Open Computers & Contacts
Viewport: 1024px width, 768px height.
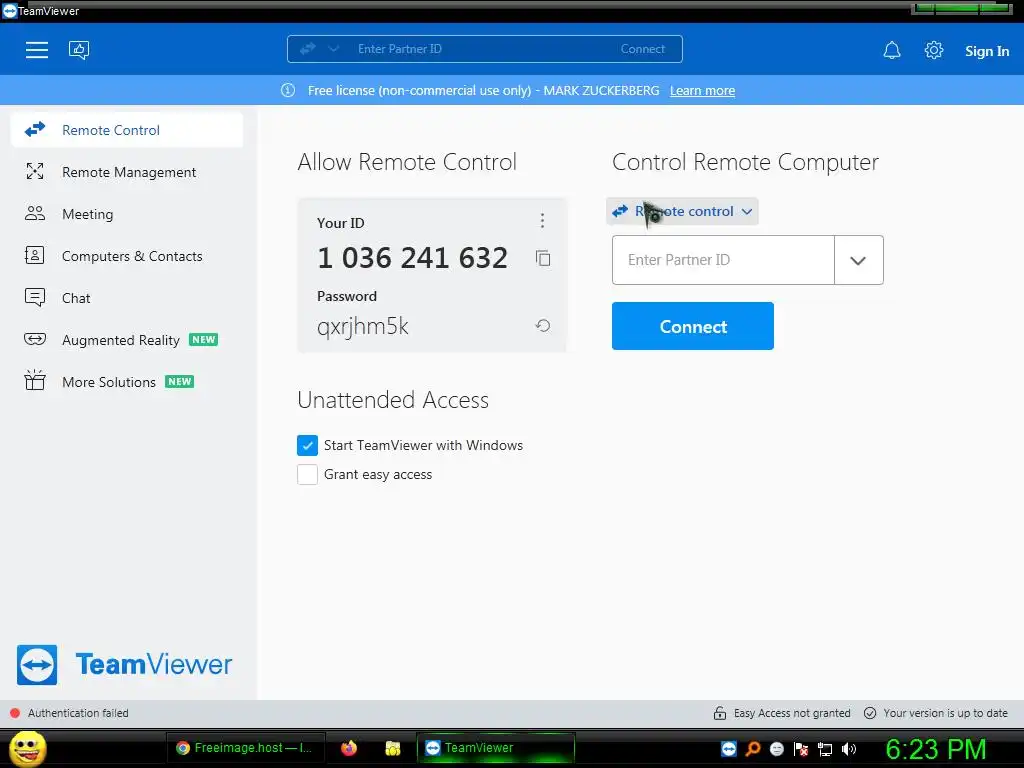[127, 256]
